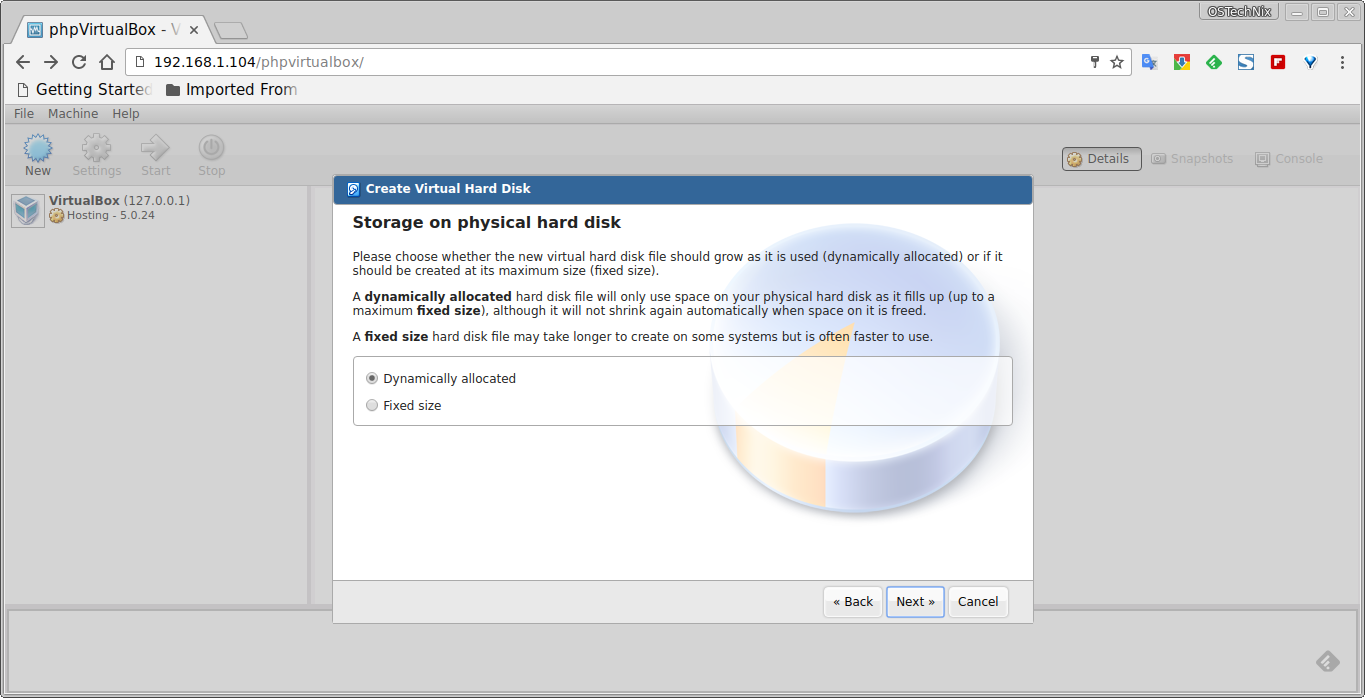Open machine Settings via the gear icon
This screenshot has width=1365, height=698.
pyautogui.click(x=96, y=148)
